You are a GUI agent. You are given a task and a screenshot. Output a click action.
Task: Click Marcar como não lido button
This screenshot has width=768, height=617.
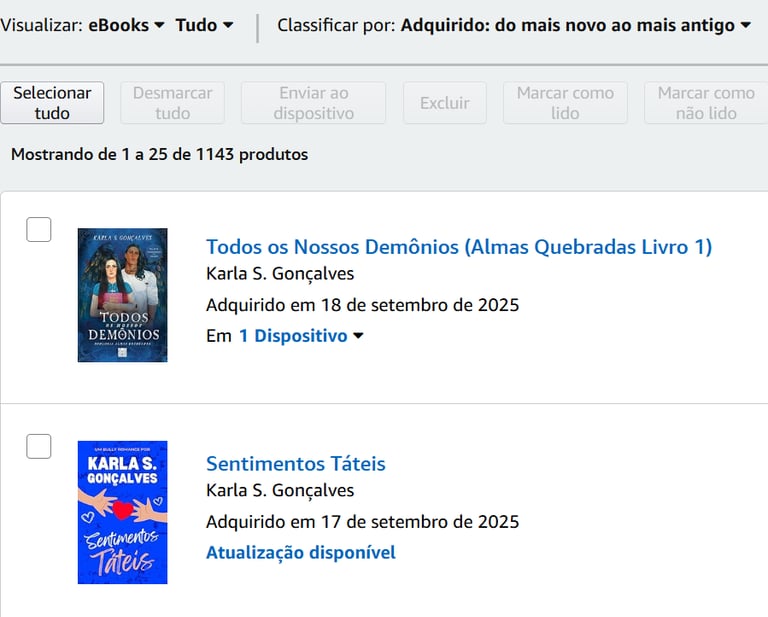706,103
